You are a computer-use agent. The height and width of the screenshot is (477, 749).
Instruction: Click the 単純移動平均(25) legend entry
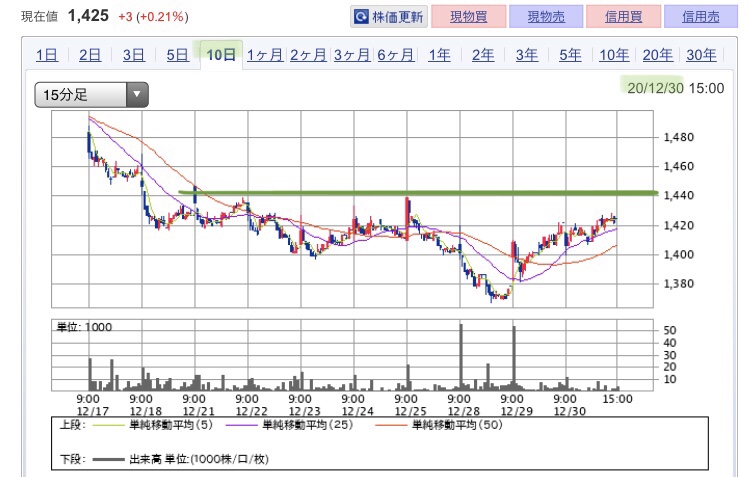point(289,424)
